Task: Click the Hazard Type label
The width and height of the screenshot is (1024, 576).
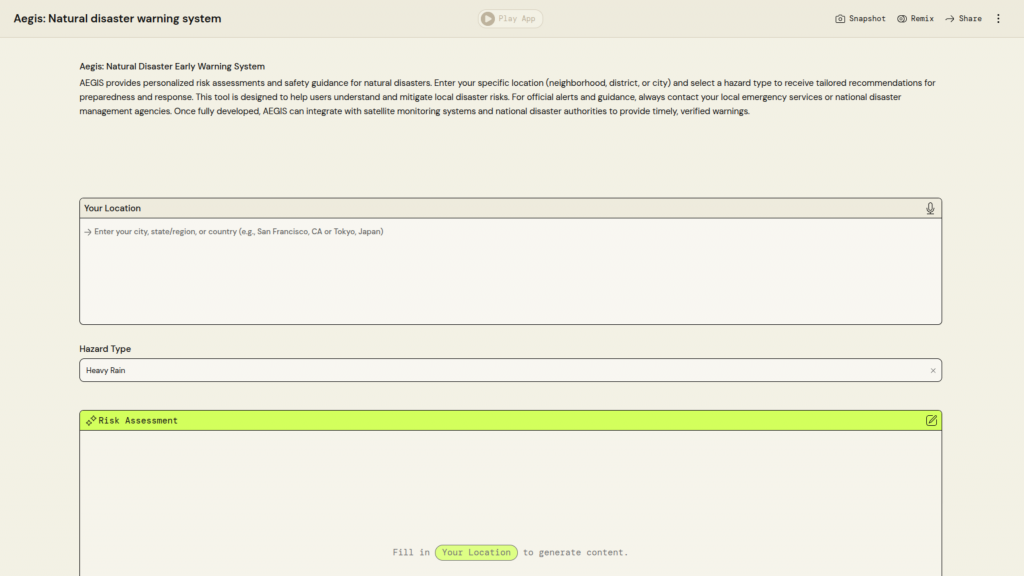Action: (105, 349)
